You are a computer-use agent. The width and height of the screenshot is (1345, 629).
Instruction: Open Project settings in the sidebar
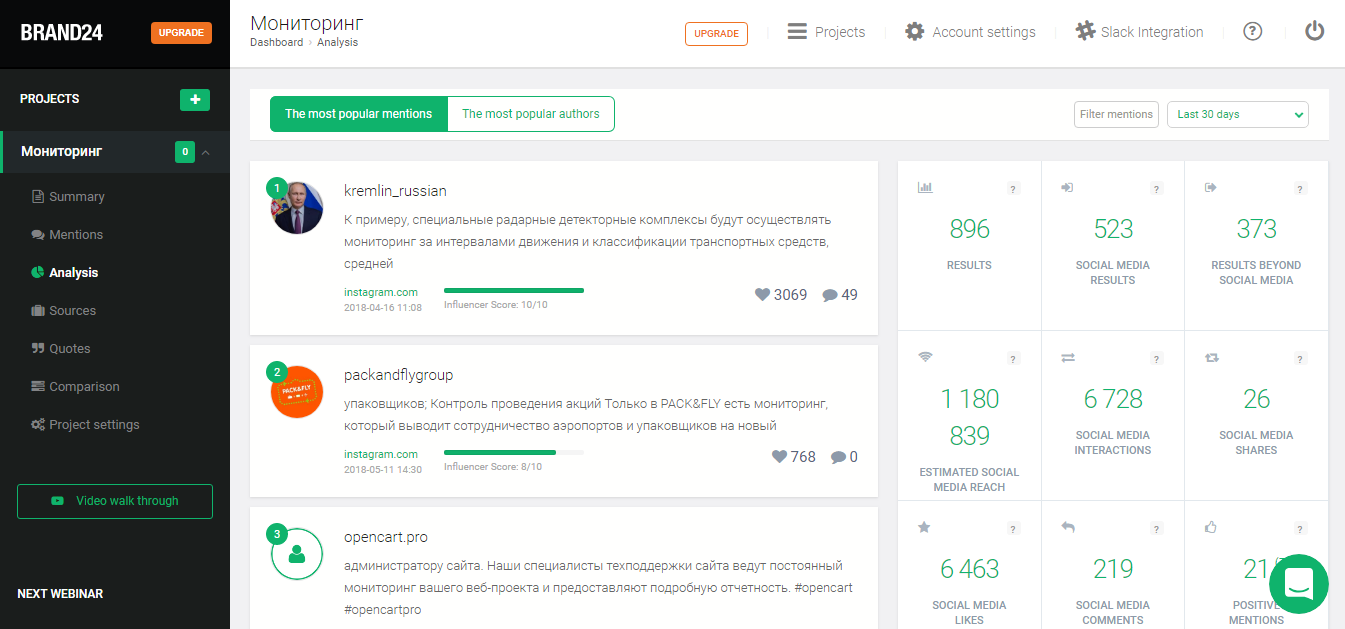tap(94, 425)
